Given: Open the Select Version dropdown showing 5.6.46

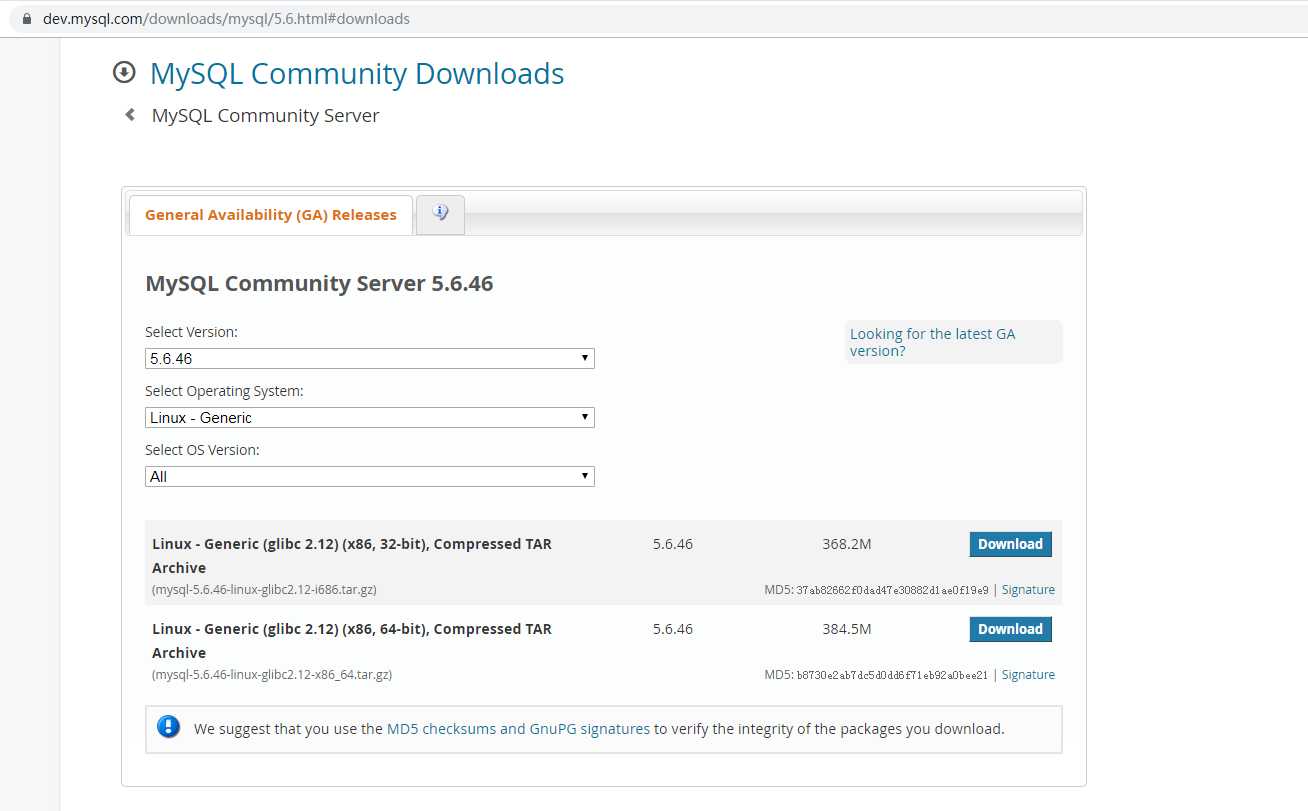Looking at the screenshot, I should tap(370, 358).
